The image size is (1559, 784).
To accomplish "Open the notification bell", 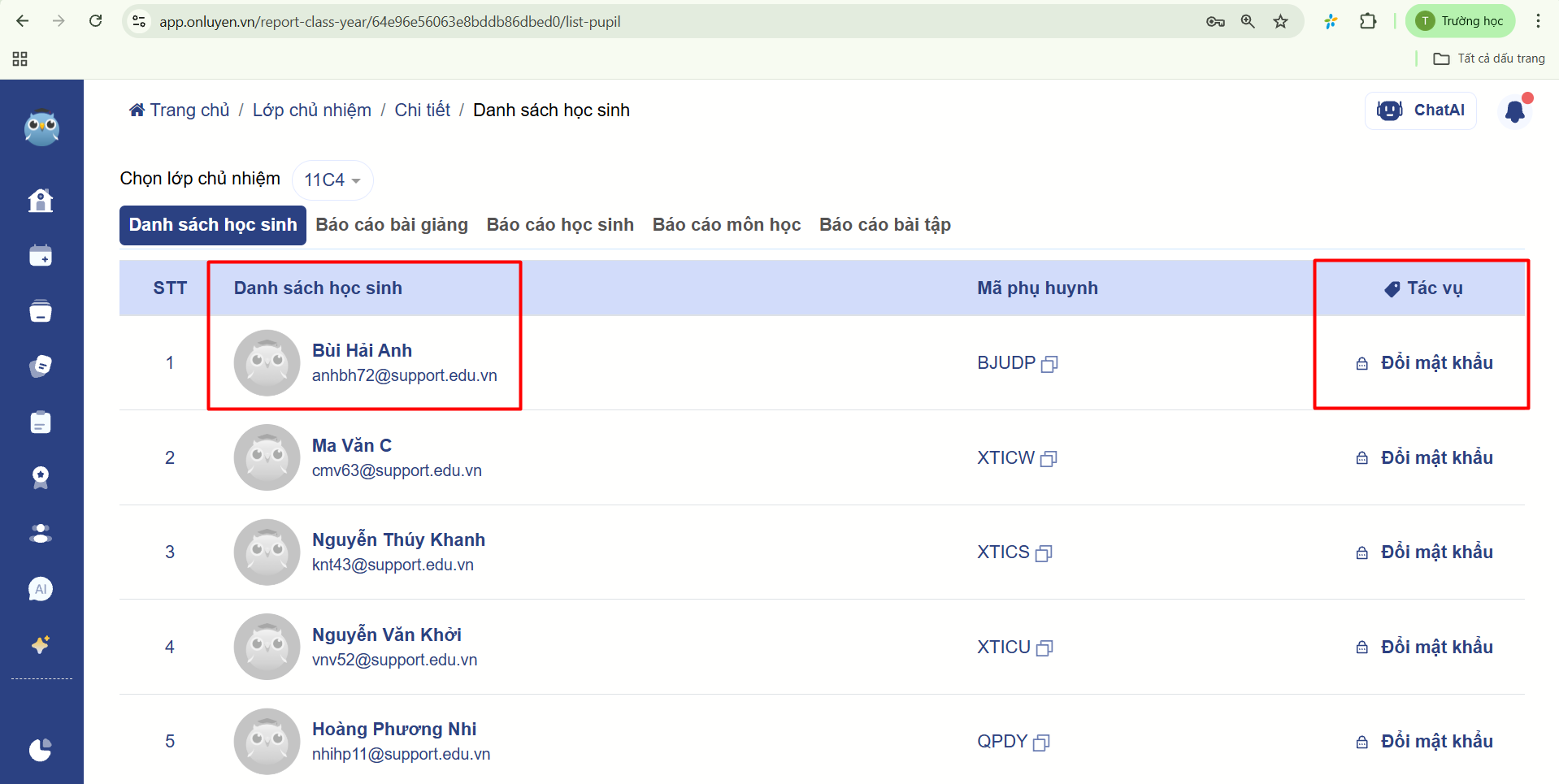I will point(1514,111).
